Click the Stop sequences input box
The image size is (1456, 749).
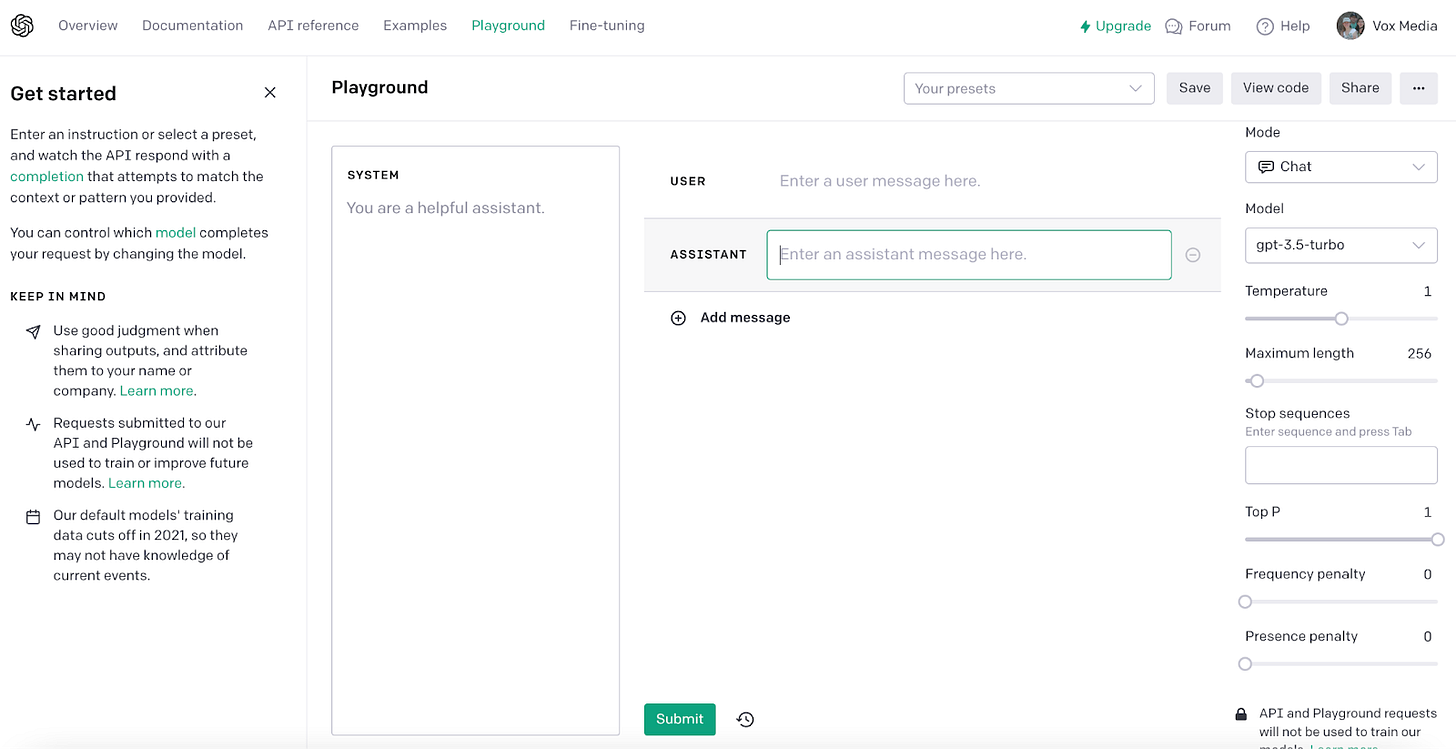point(1341,466)
